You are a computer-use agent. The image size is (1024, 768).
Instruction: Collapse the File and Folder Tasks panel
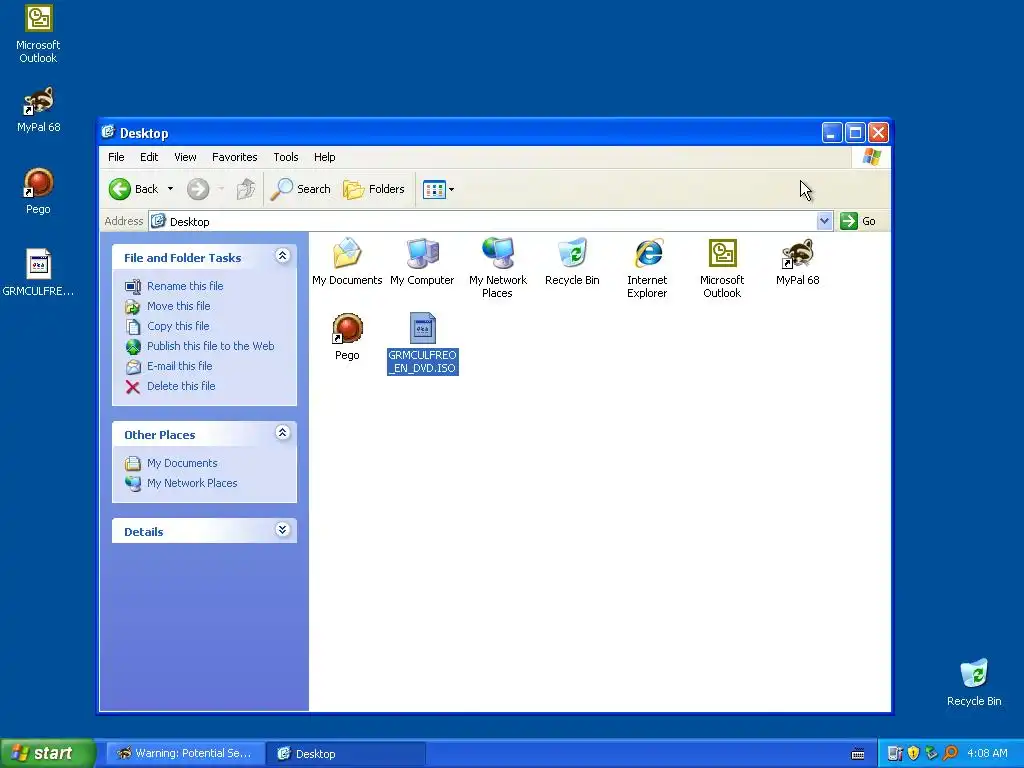pos(282,256)
